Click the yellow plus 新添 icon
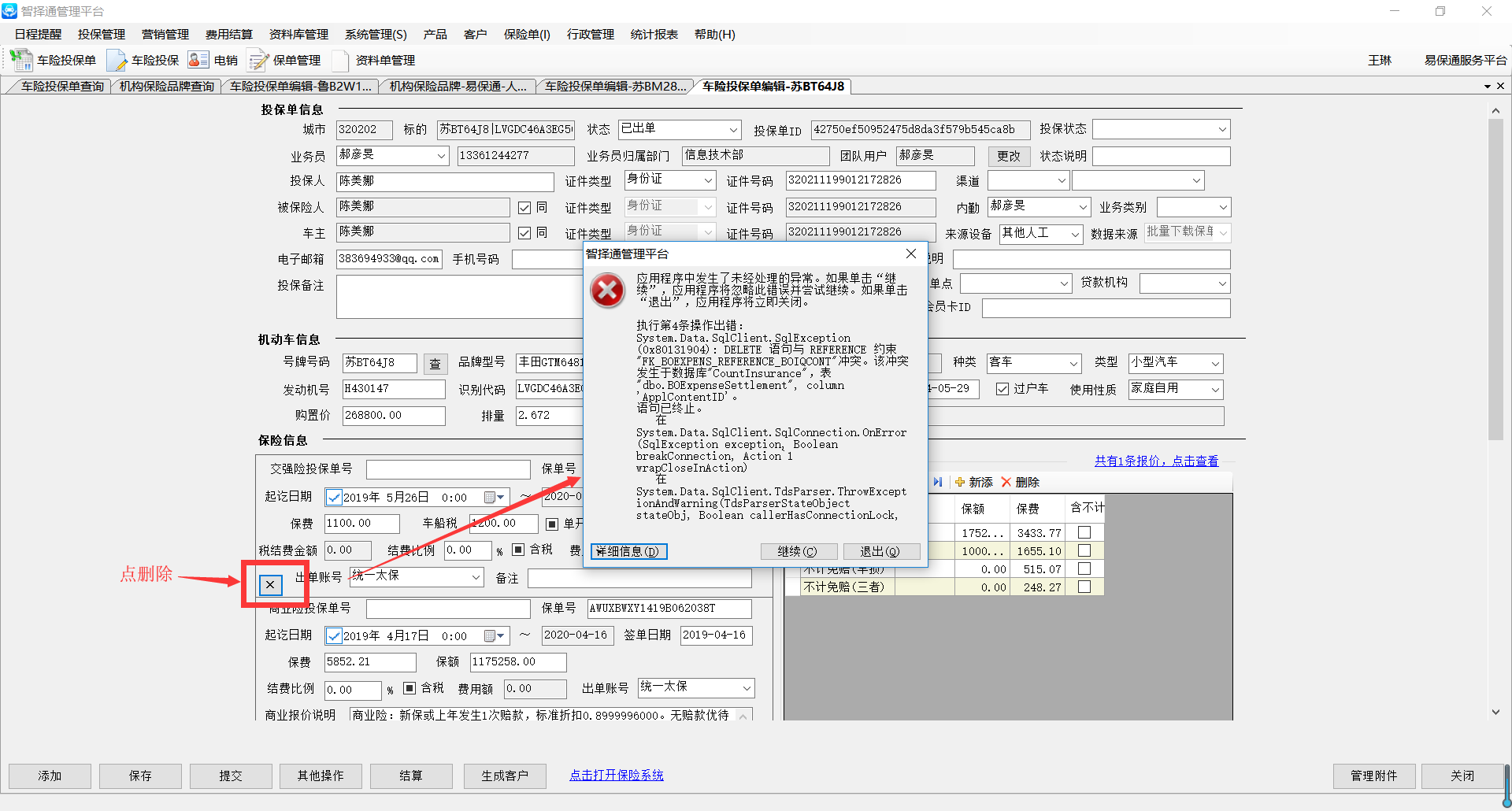The image size is (1512, 811). (960, 482)
